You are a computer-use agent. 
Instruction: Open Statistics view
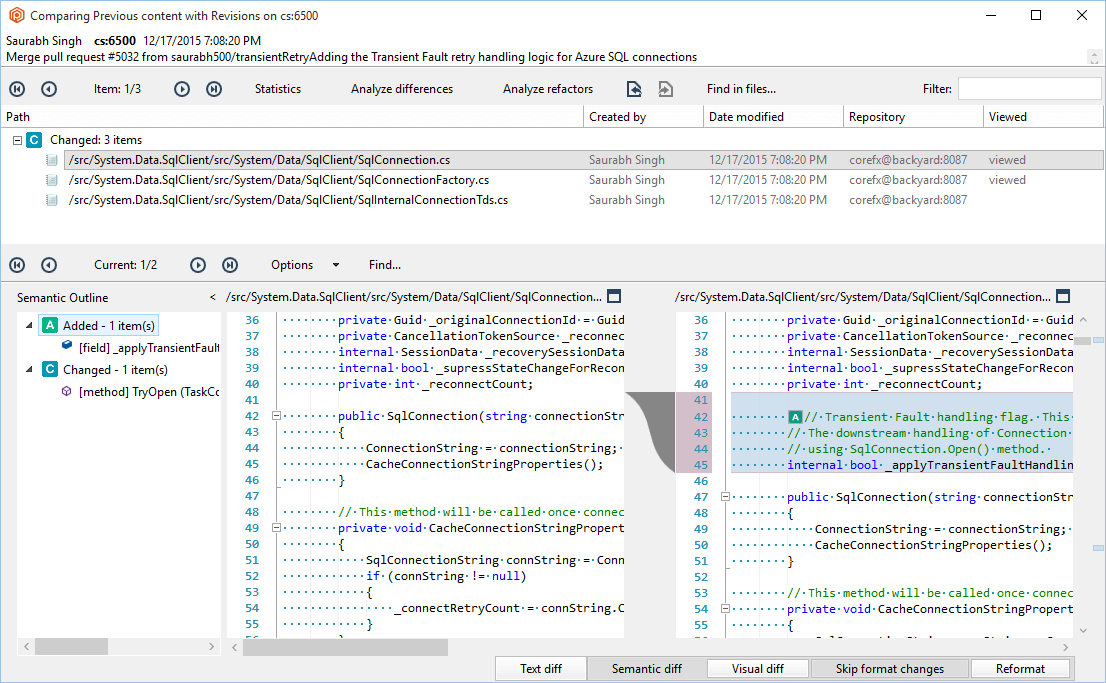point(277,89)
